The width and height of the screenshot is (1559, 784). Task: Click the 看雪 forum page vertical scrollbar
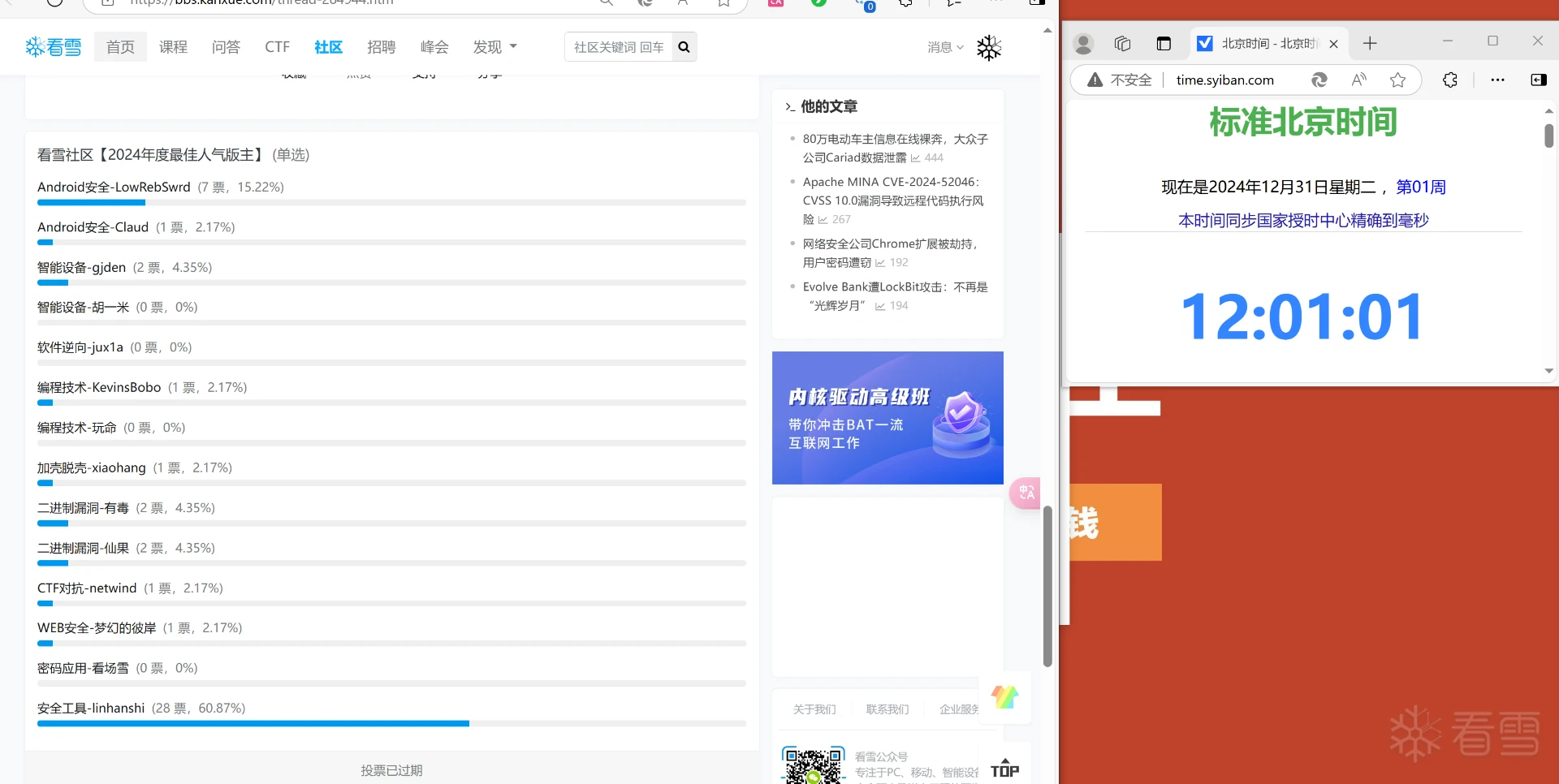[1047, 585]
